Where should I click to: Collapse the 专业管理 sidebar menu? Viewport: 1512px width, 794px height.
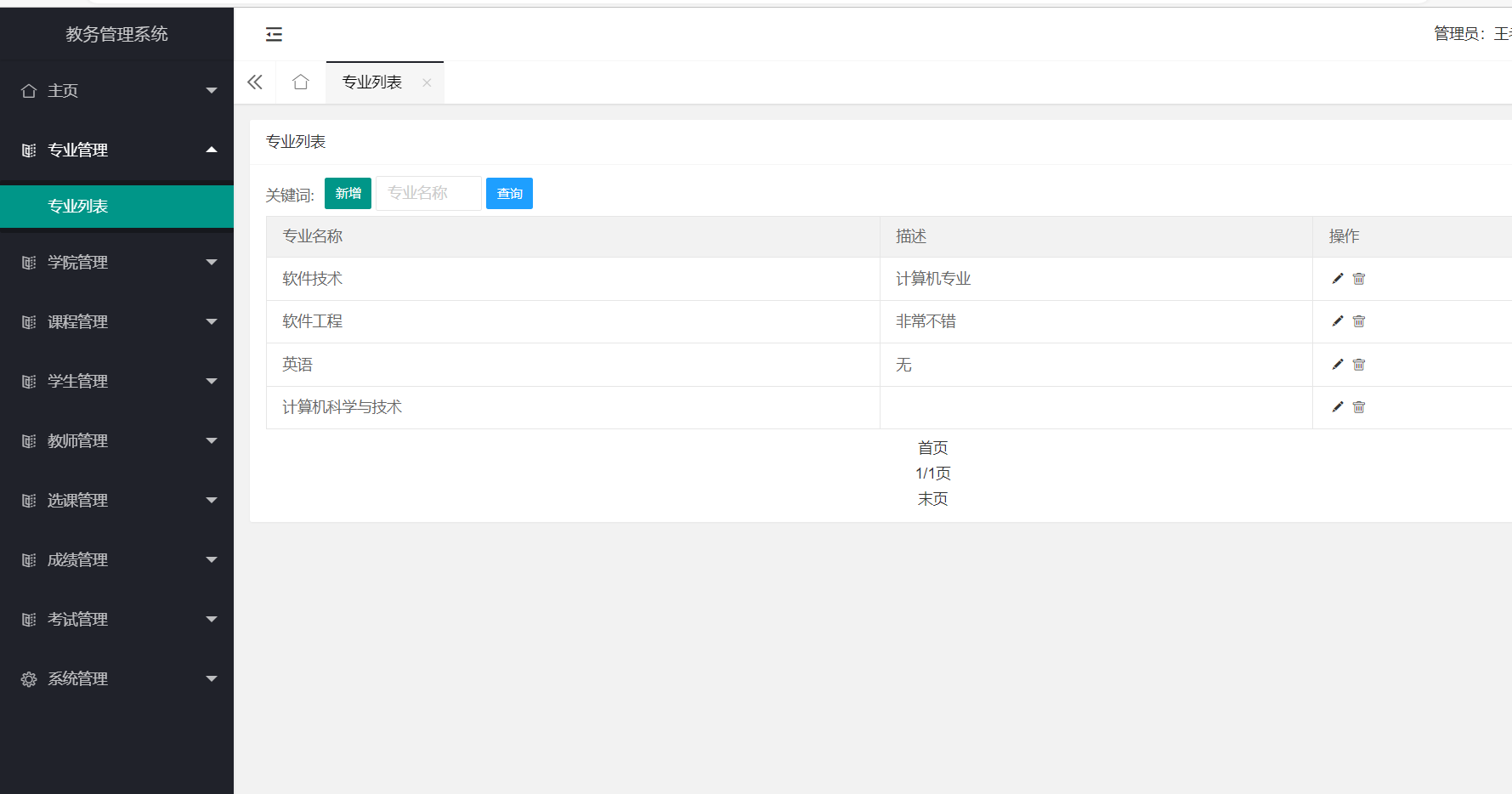coord(116,150)
